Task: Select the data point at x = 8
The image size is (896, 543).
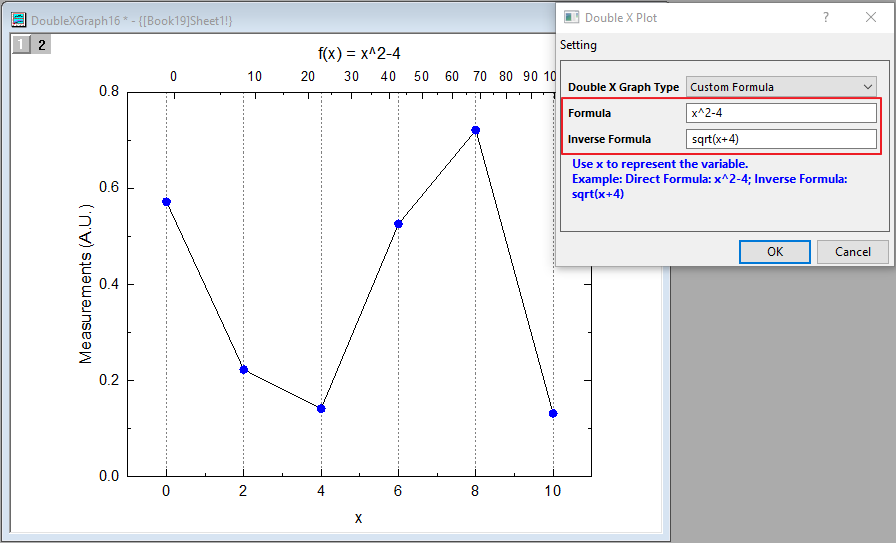Action: pyautogui.click(x=475, y=130)
